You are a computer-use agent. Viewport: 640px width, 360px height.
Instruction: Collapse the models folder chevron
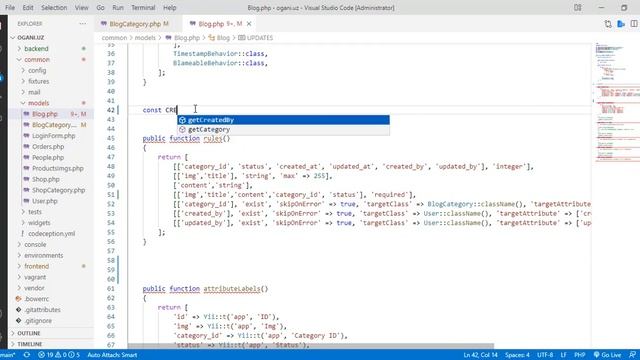23,103
